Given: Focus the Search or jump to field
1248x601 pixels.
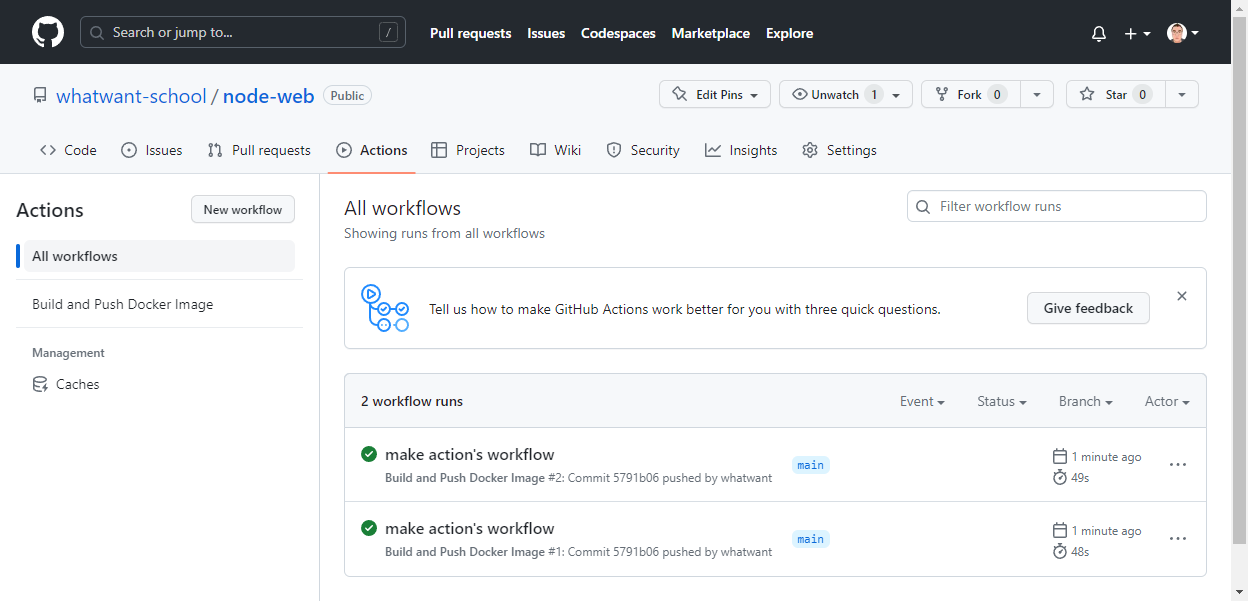Looking at the screenshot, I should [243, 32].
